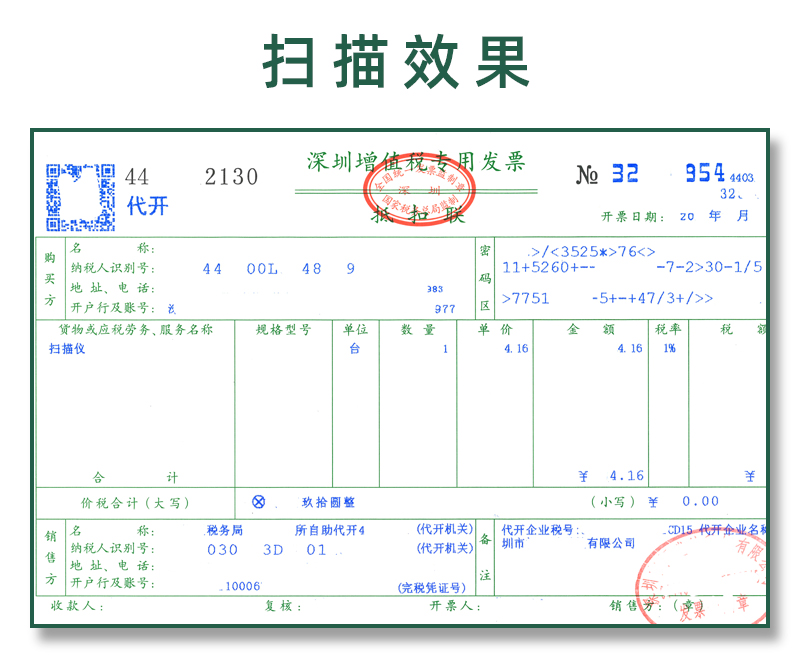The image size is (800, 660).
Task: Select cipher text -5+-+47/3+/>>
Action: click(652, 298)
